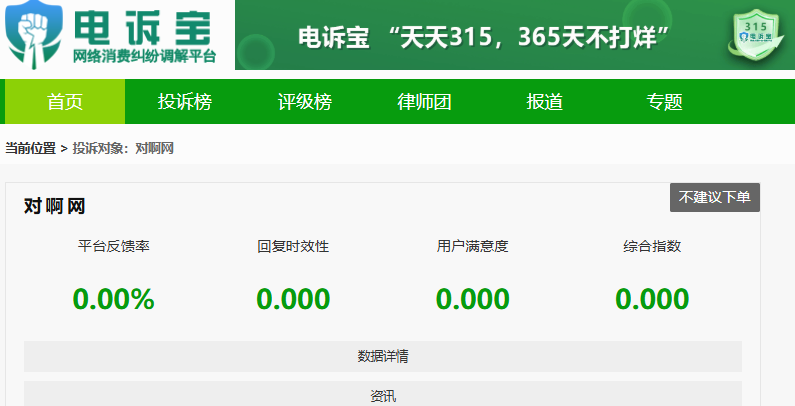This screenshot has width=795, height=406.
Task: Click the 网络消费纠纷调解平台 tagline
Action: click(144, 56)
